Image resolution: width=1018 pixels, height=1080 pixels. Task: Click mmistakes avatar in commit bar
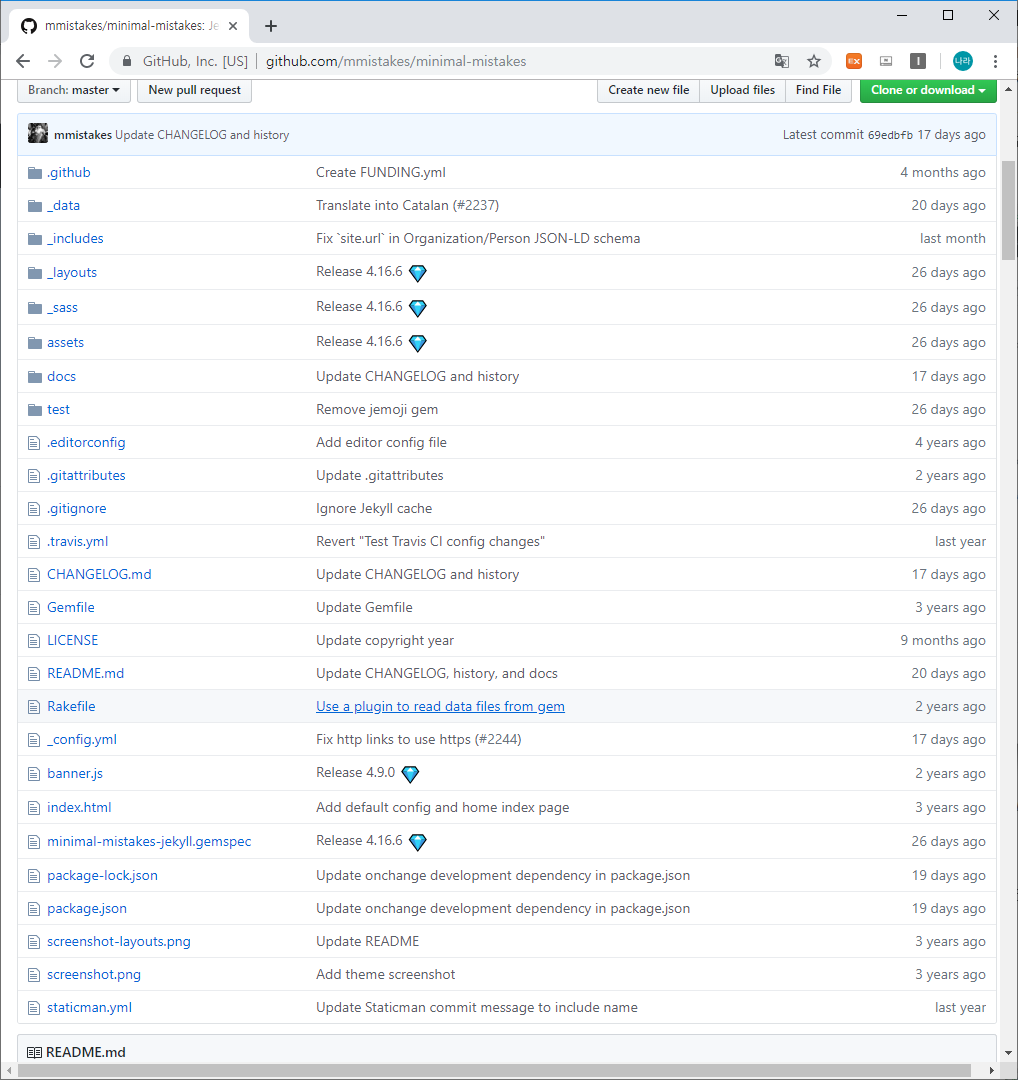tap(38, 133)
